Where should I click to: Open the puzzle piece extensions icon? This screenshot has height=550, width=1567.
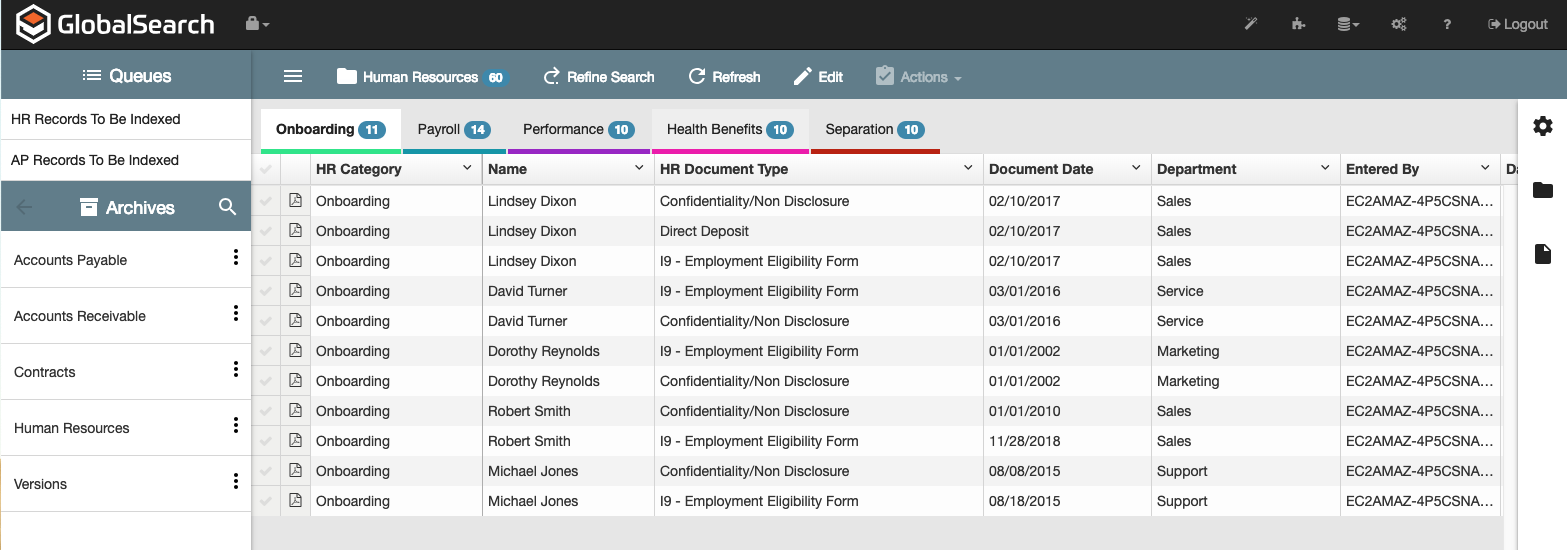coord(1298,24)
